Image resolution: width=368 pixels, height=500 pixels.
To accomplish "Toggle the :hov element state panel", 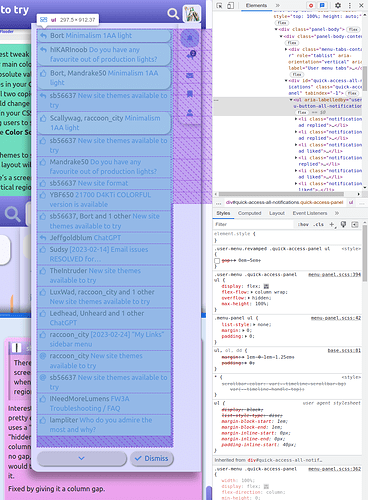I will [x=303, y=224].
